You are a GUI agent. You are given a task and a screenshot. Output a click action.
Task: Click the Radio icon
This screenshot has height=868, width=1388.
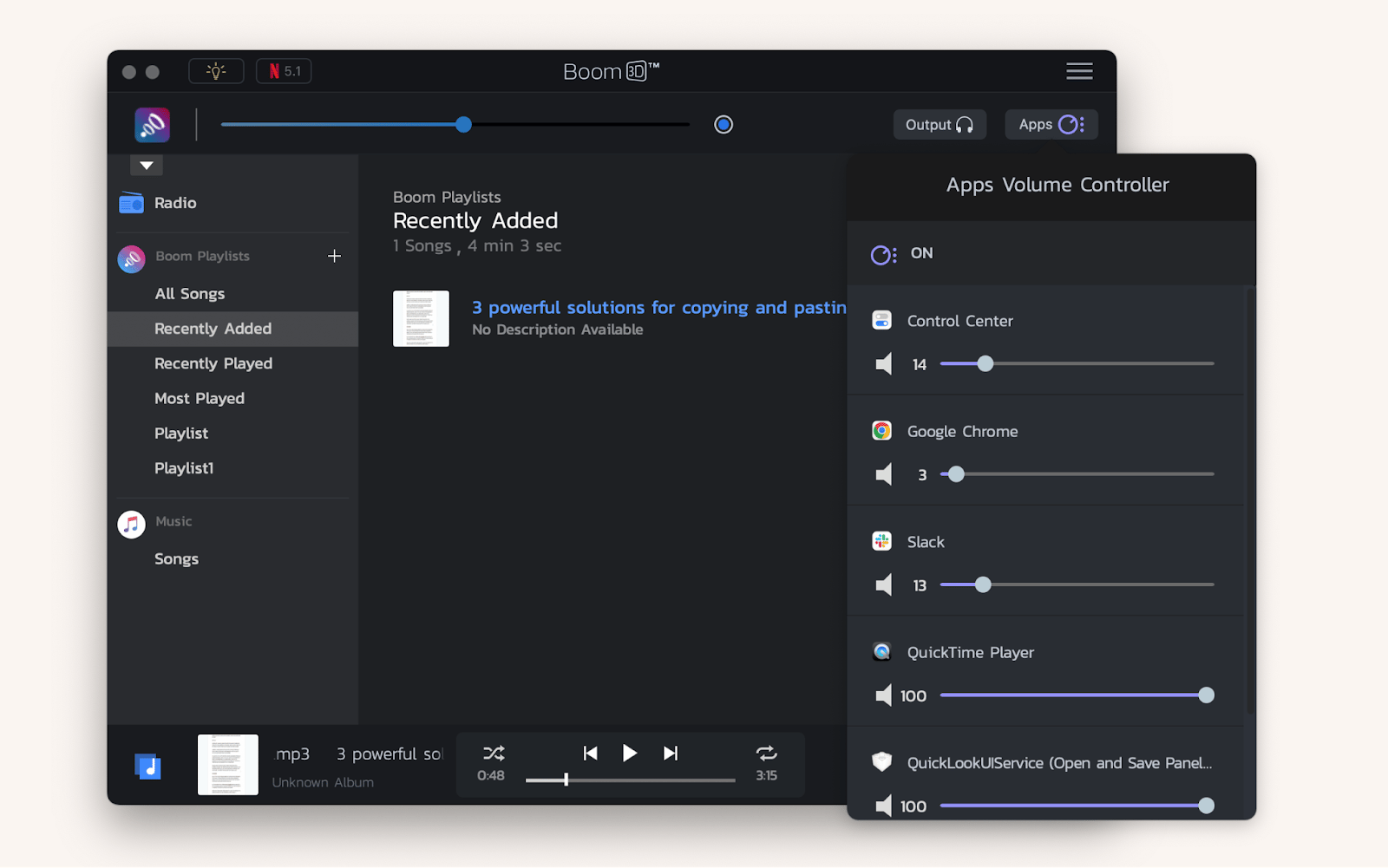[131, 203]
